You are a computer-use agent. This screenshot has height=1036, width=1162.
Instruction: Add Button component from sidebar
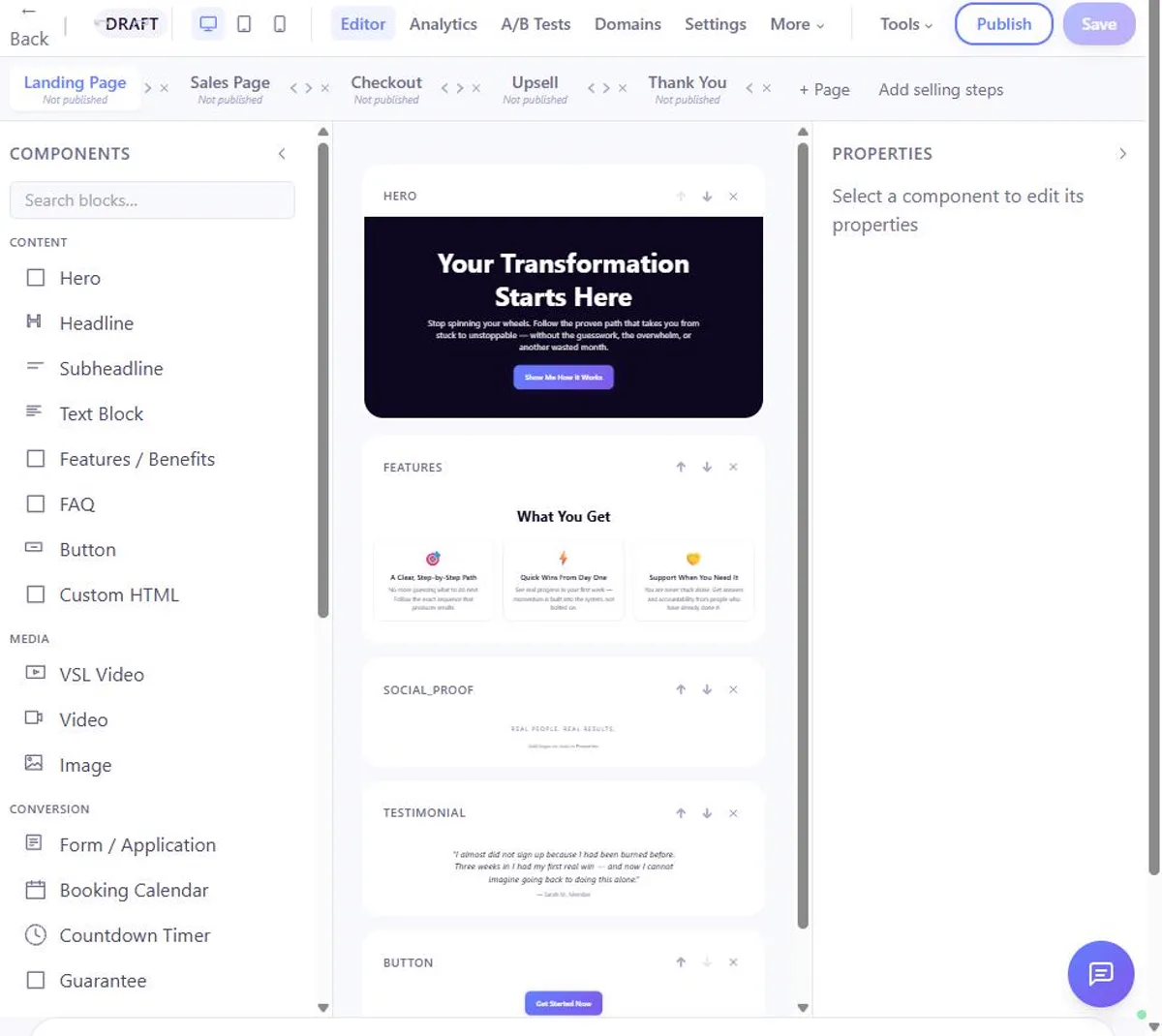(x=152, y=550)
